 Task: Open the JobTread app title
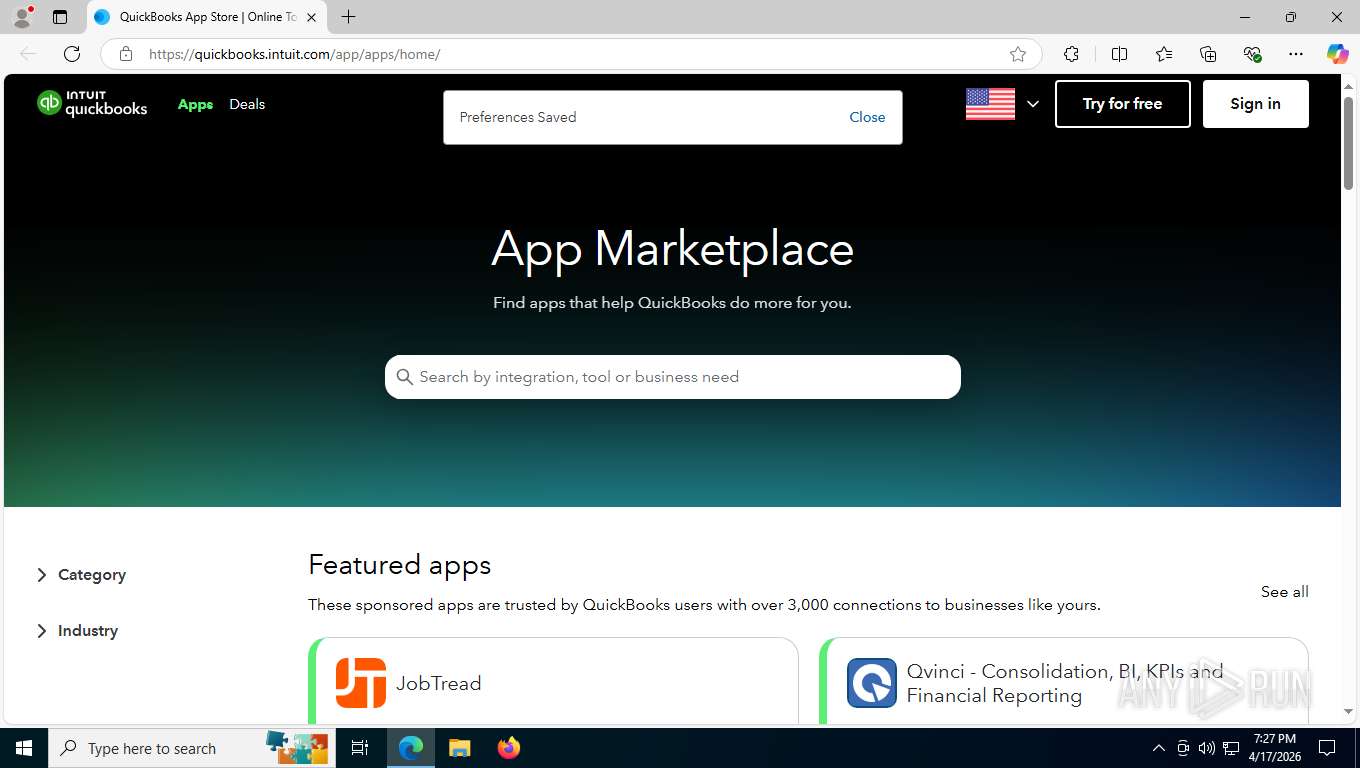pyautogui.click(x=438, y=683)
